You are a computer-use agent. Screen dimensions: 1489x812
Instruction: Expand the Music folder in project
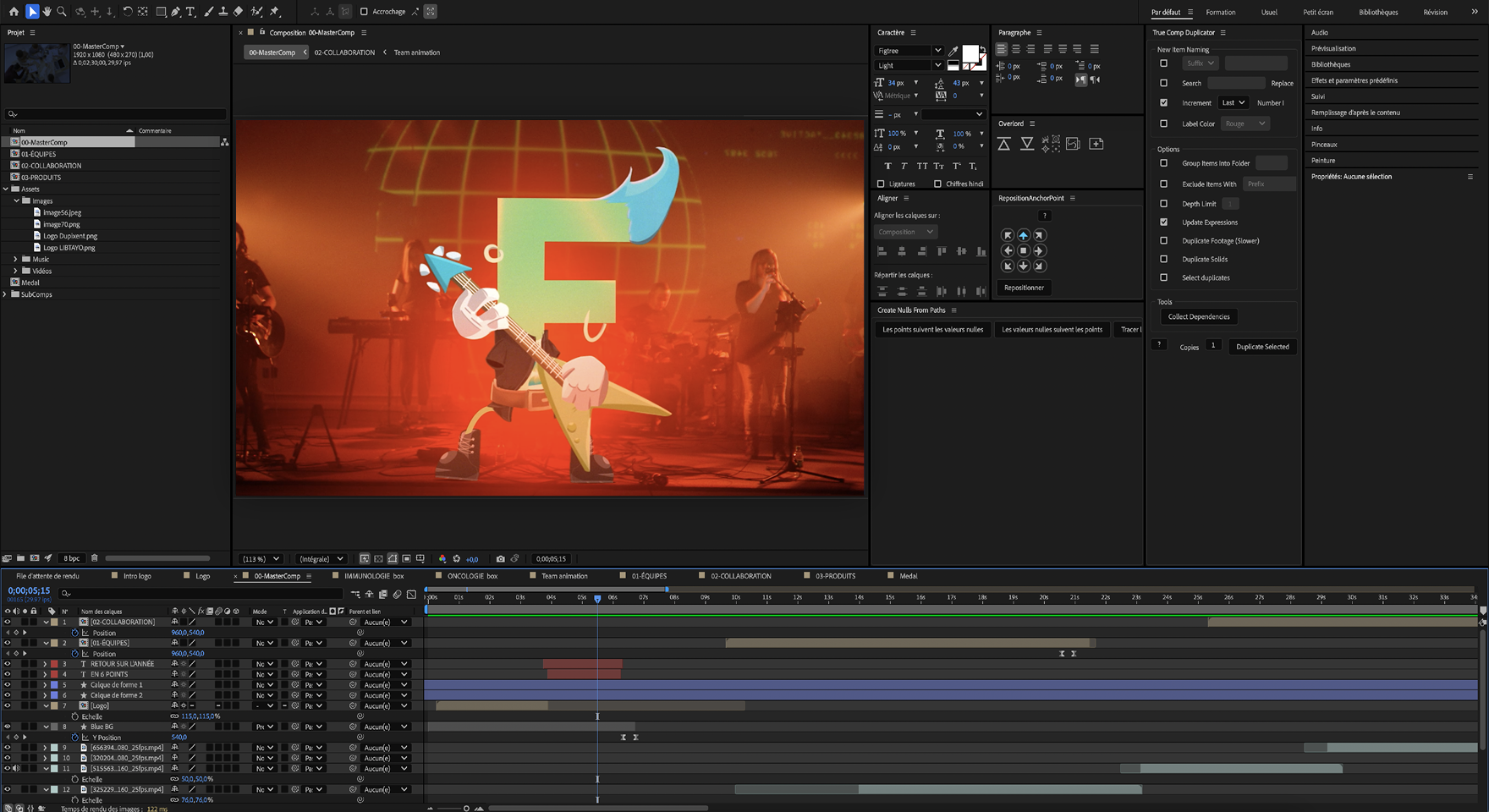15,260
